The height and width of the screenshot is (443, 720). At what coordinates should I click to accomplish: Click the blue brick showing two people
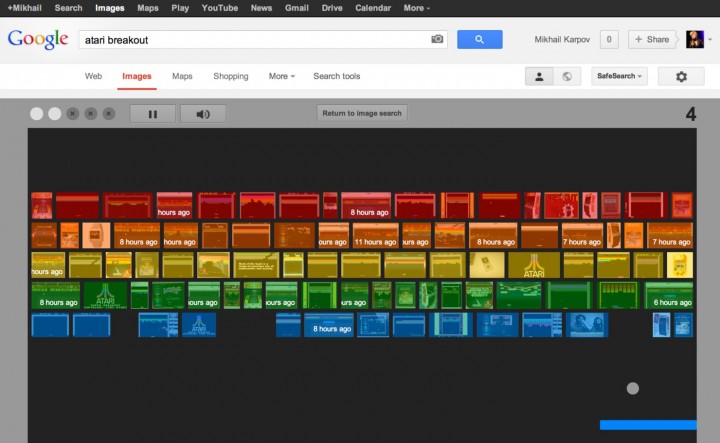(587, 325)
